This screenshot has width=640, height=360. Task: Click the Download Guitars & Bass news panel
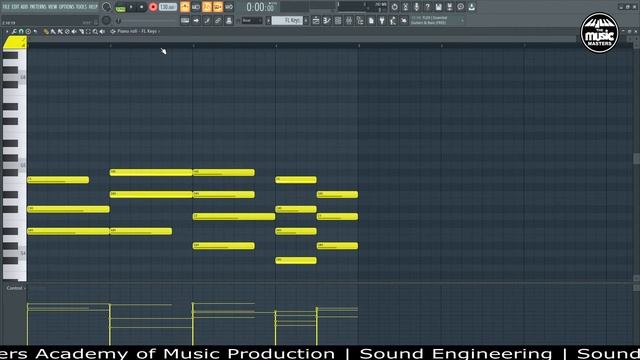click(437, 20)
